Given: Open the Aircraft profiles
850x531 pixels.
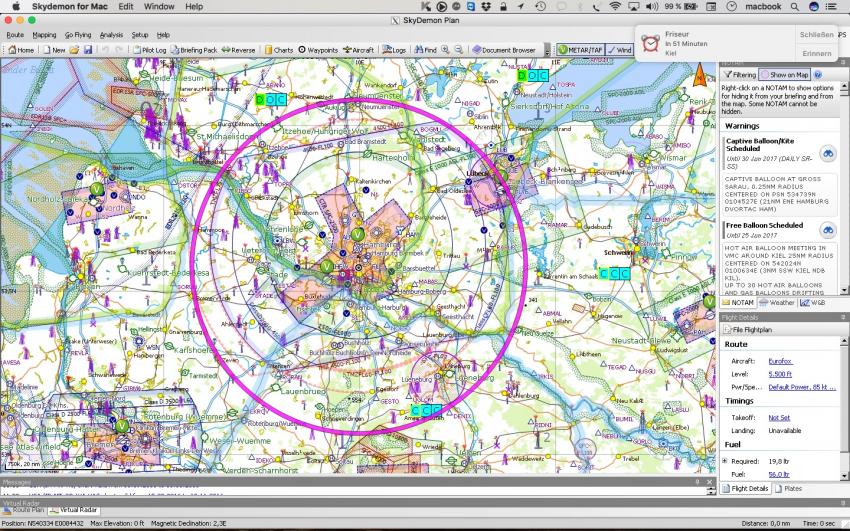Looking at the screenshot, I should point(358,50).
